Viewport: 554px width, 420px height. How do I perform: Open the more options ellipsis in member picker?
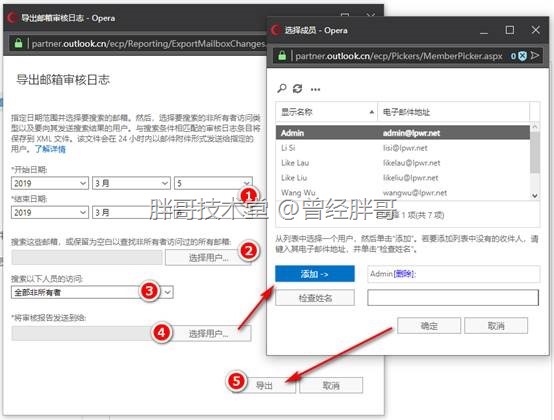pyautogui.click(x=315, y=89)
